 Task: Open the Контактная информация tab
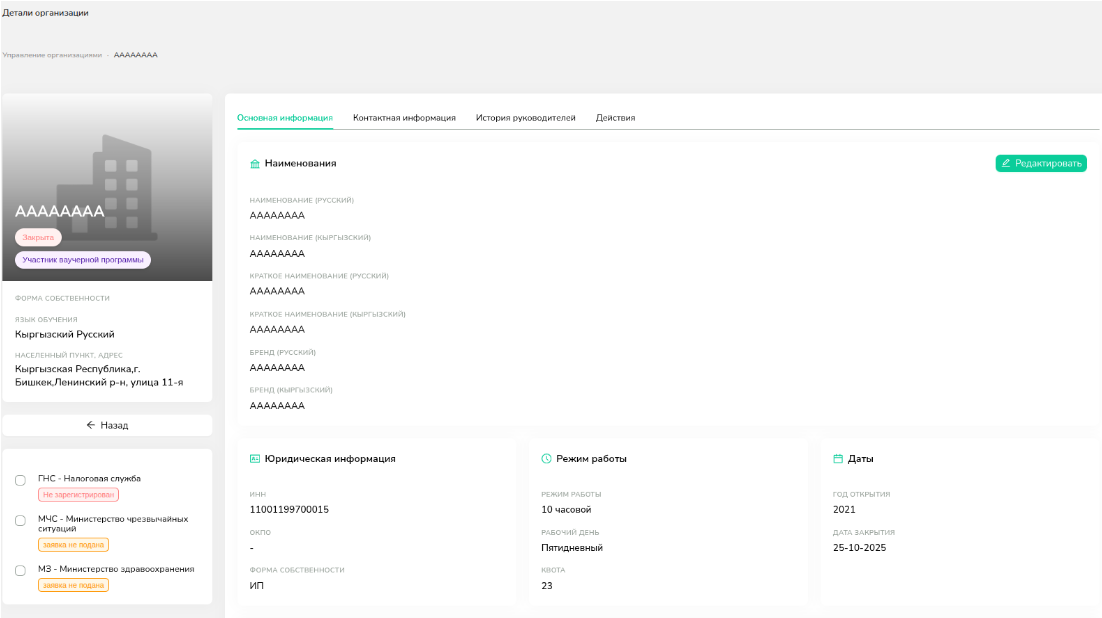coord(404,118)
